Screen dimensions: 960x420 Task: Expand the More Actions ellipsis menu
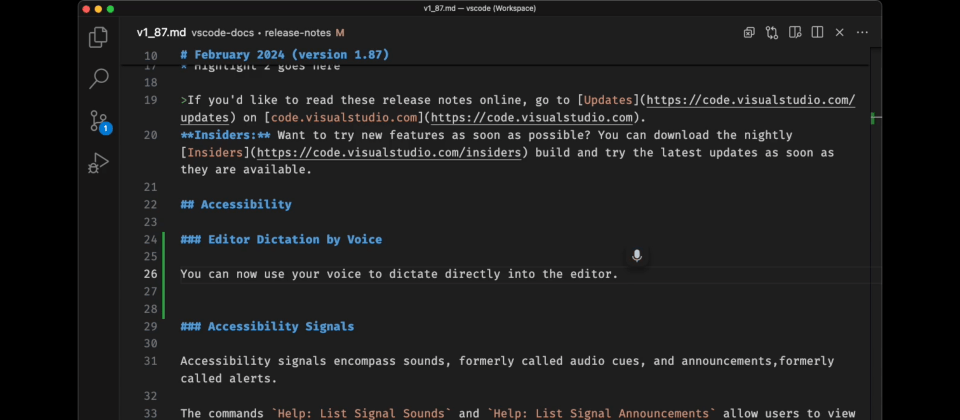coord(863,32)
